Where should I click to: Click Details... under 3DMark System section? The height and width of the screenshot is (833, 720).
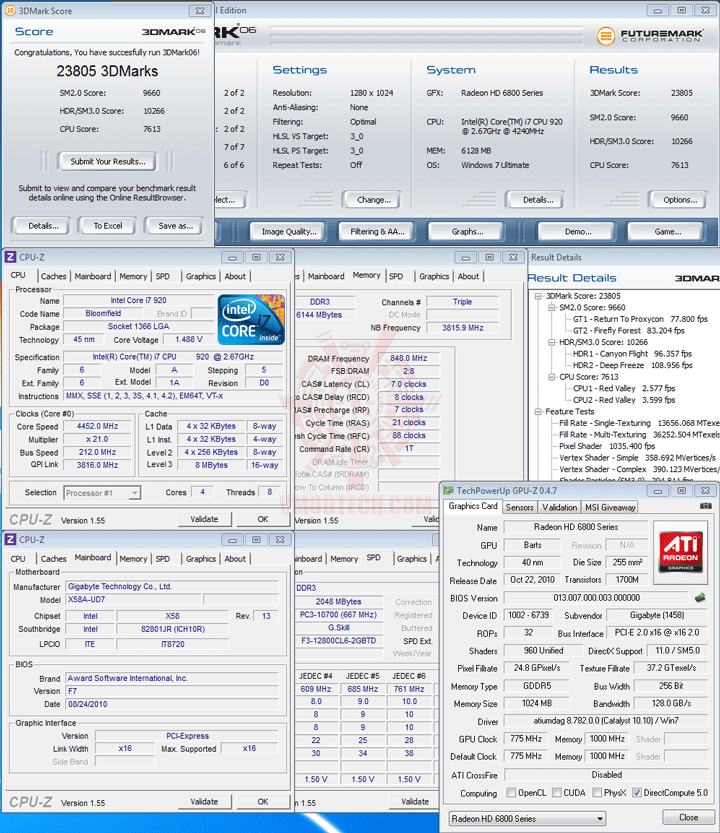click(x=538, y=200)
